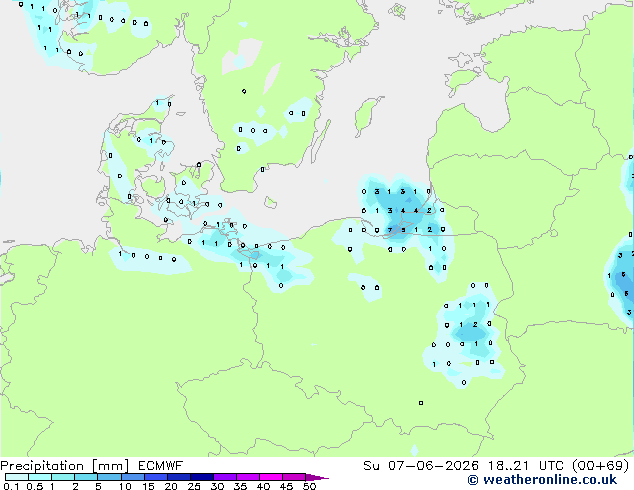Click Gotland island in the Baltic Sea
This screenshot has width=634, height=490.
[x=366, y=115]
